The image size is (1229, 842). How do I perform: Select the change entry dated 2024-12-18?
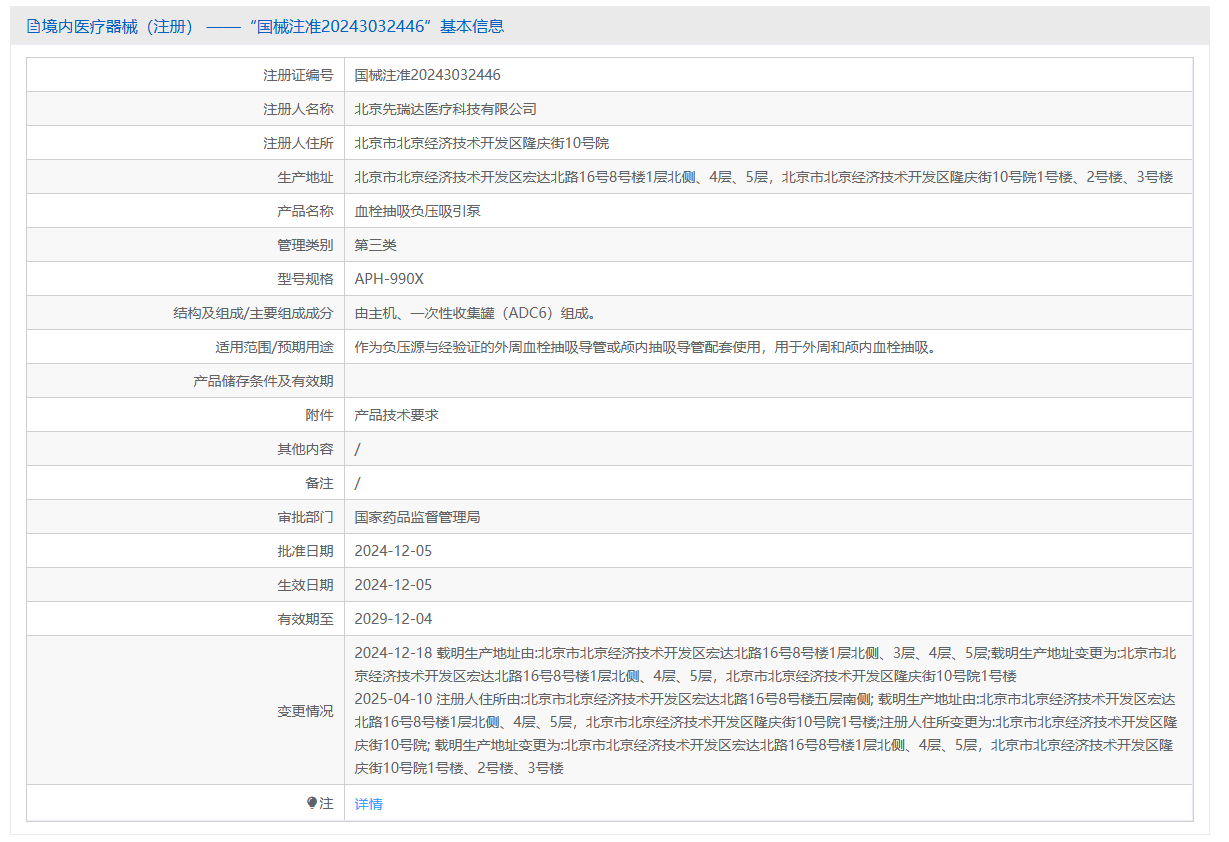tap(765, 665)
